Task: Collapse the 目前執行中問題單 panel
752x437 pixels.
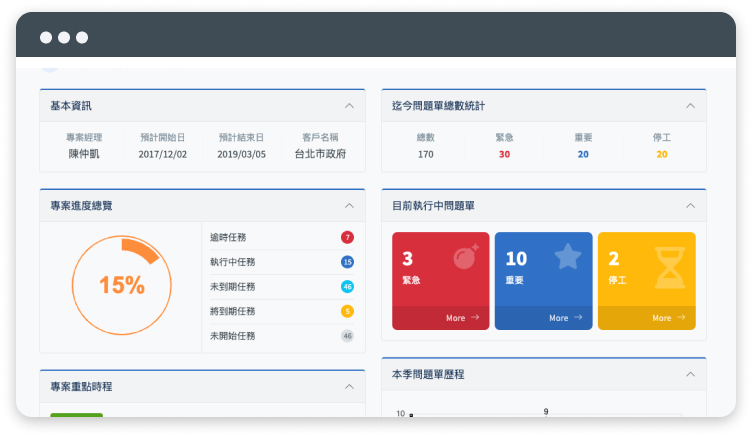Action: coord(690,205)
